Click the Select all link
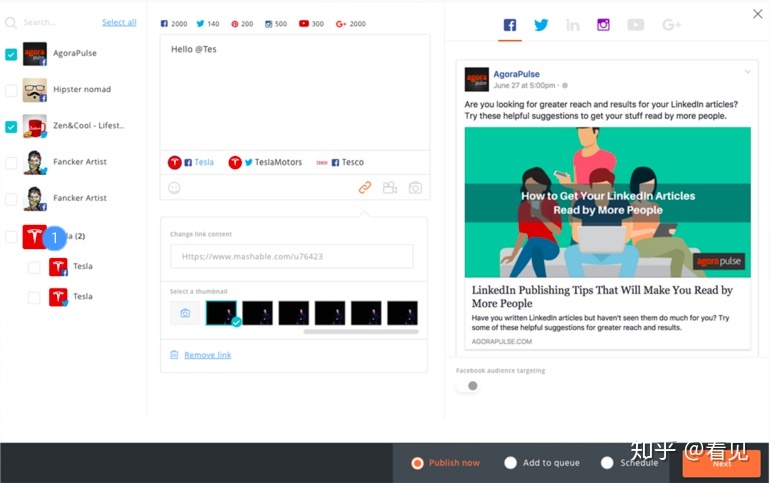This screenshot has width=770, height=483. click(x=119, y=22)
